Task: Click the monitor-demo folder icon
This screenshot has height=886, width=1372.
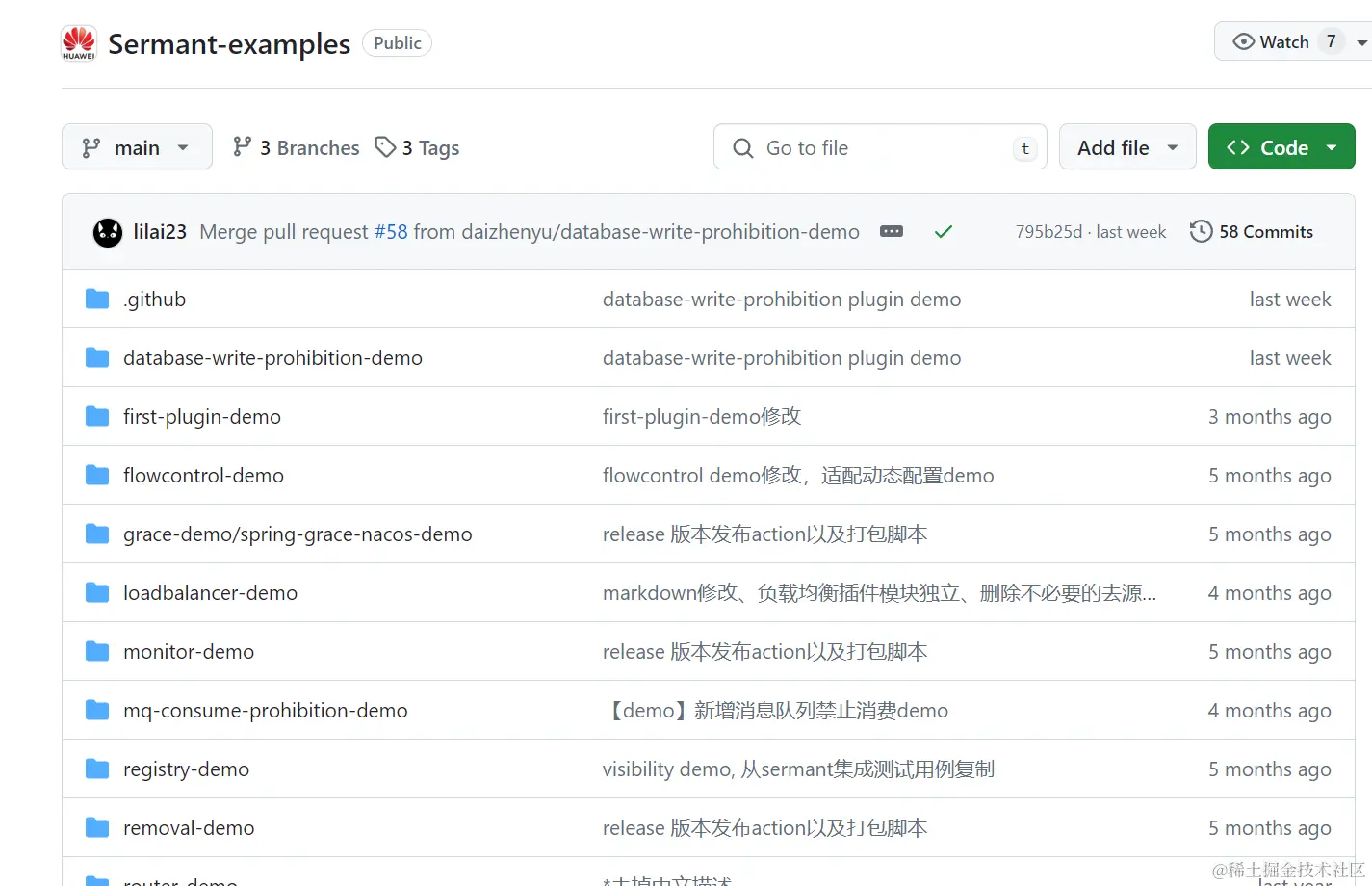Action: 97,652
